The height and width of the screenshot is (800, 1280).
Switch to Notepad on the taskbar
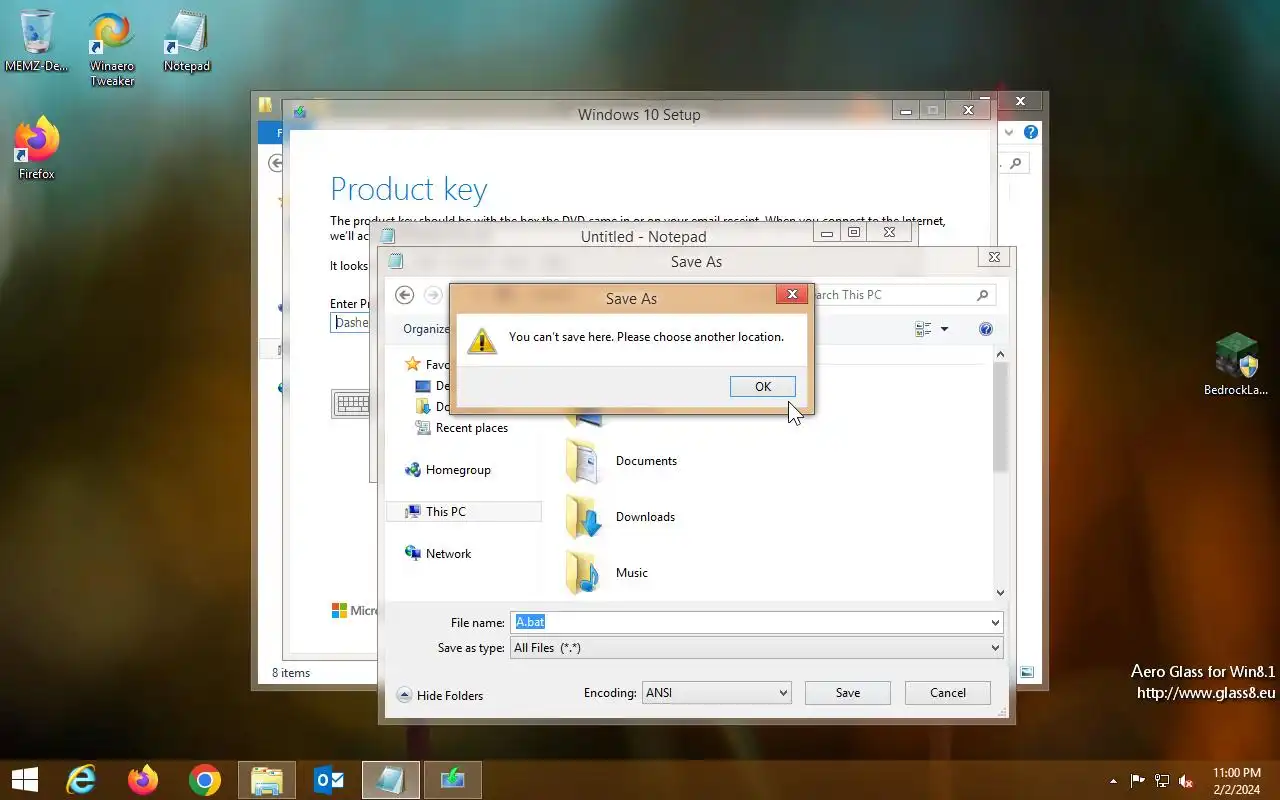[x=391, y=780]
